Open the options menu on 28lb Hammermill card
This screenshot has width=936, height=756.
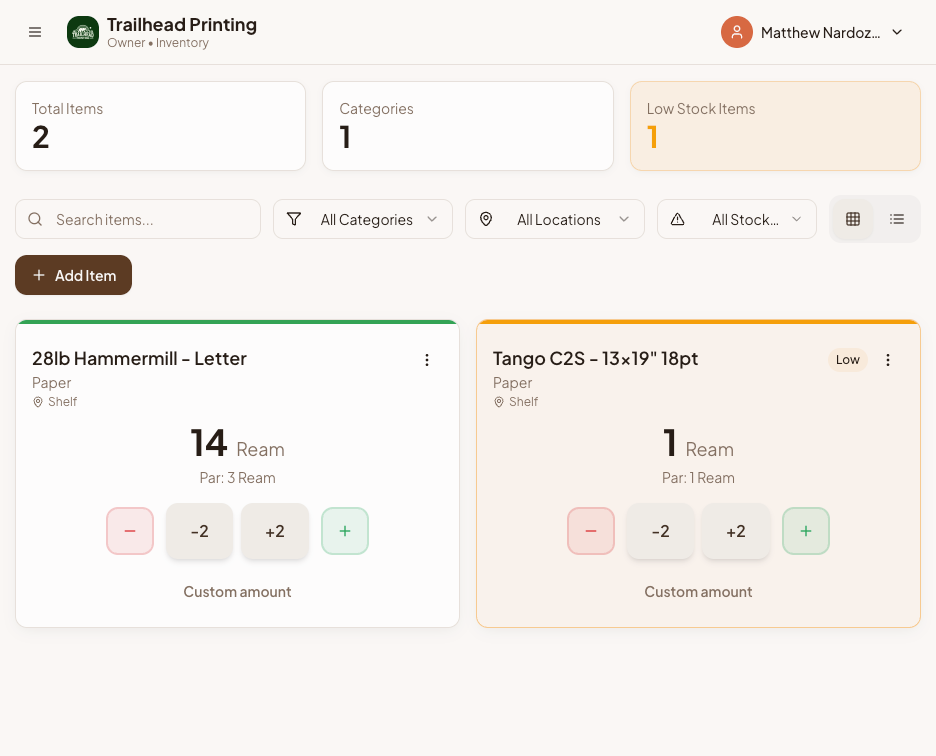coord(427,360)
